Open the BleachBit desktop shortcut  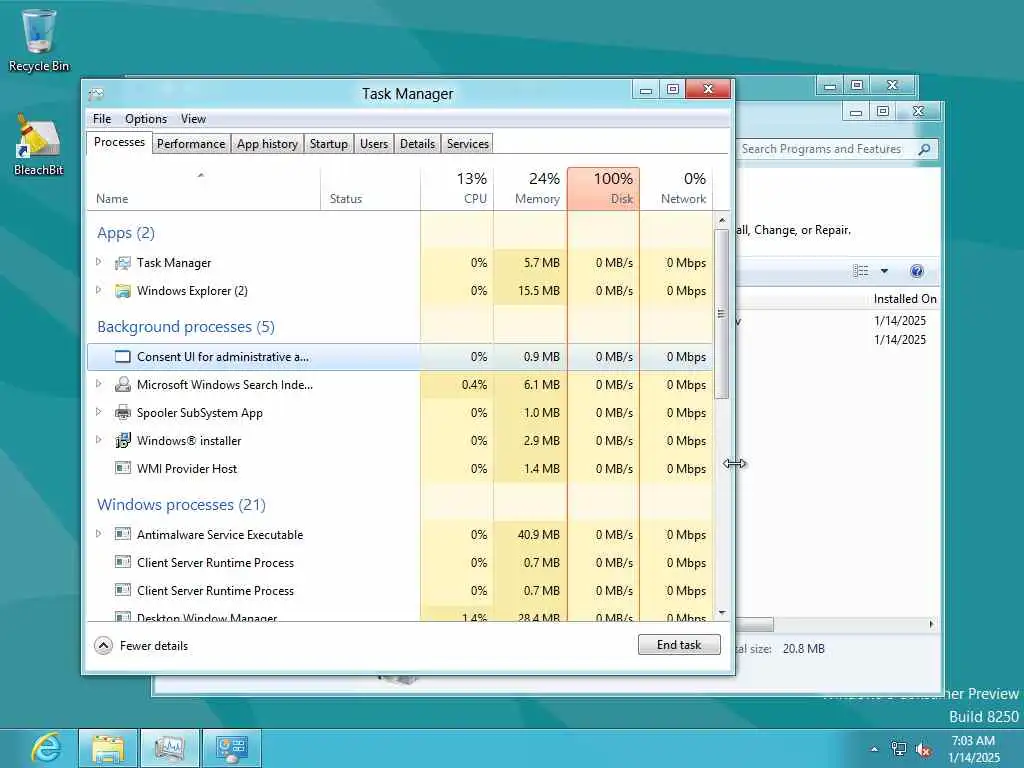[39, 145]
